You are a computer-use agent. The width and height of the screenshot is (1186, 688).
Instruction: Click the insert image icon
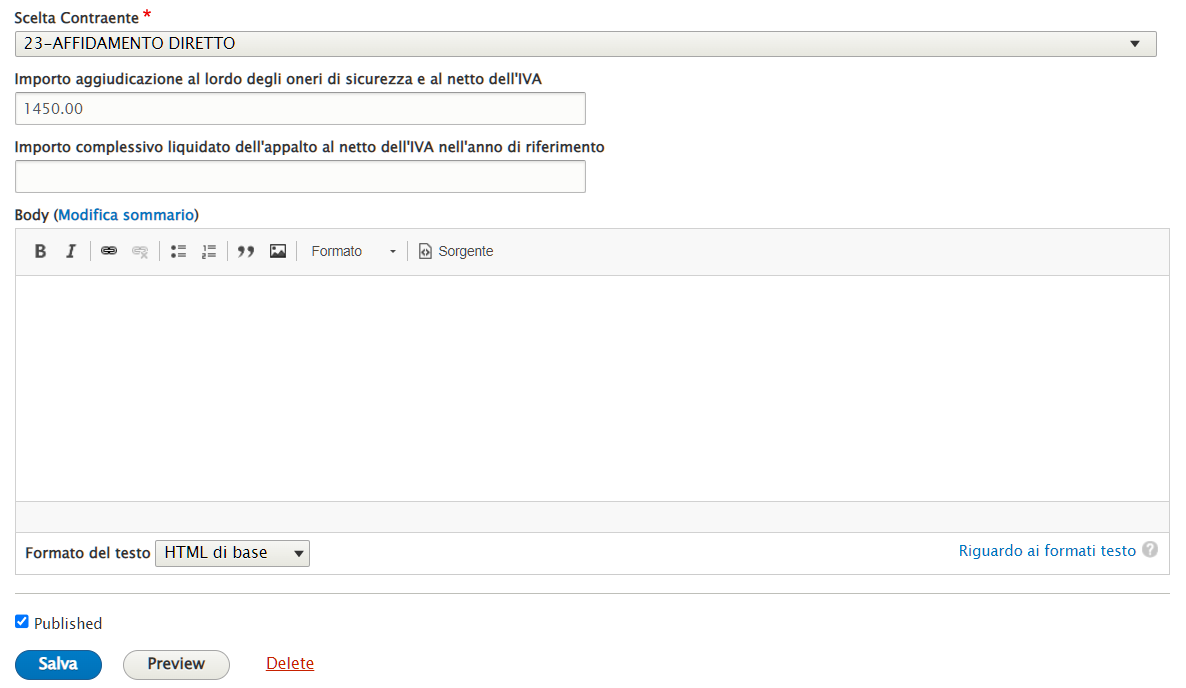pos(278,251)
